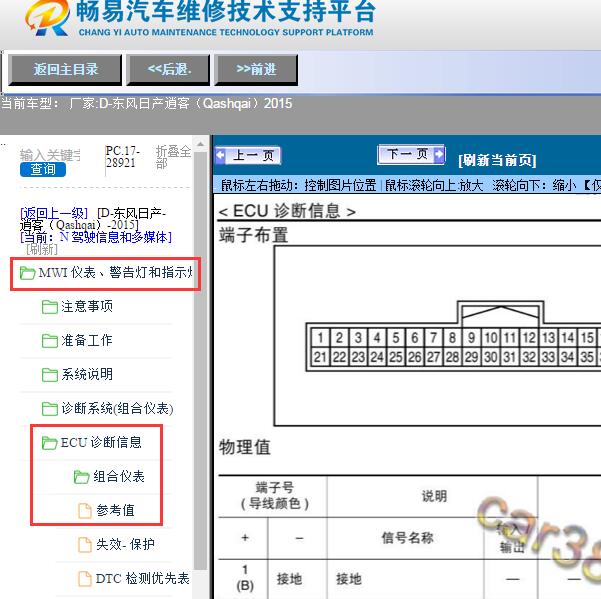Open 上一页 previous page button
Viewport: 601px width, 599px height.
[248, 155]
